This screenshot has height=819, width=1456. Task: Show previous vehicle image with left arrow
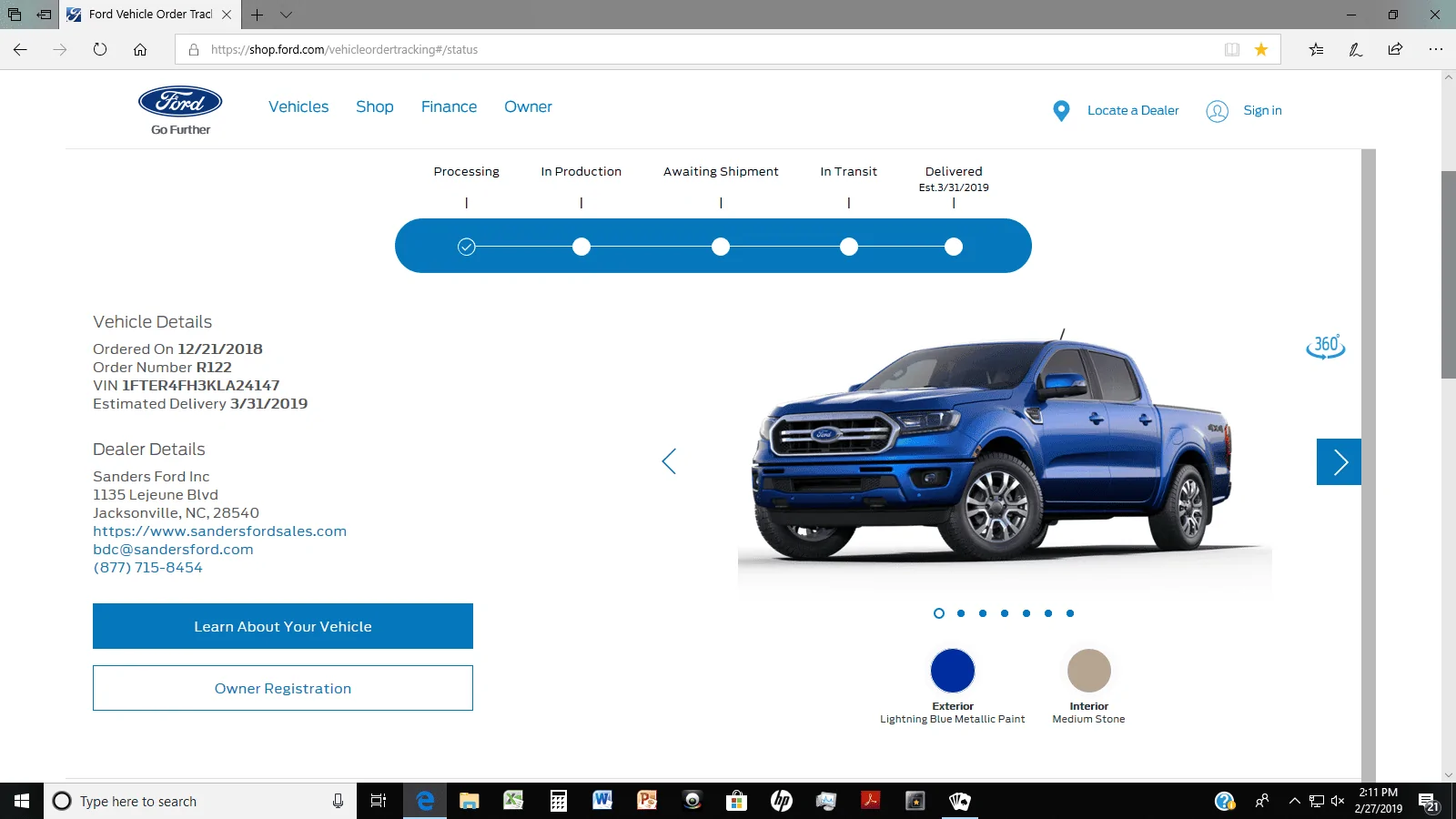(669, 461)
